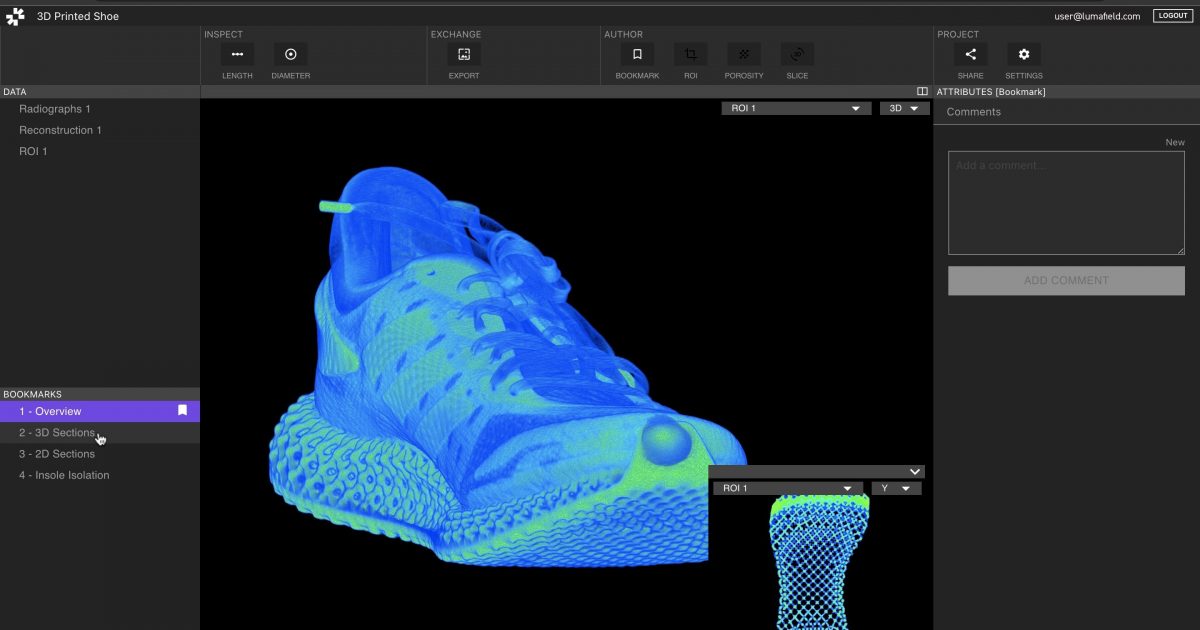
Task: Select Reconstruction 1 in the Data panel
Action: point(58,130)
